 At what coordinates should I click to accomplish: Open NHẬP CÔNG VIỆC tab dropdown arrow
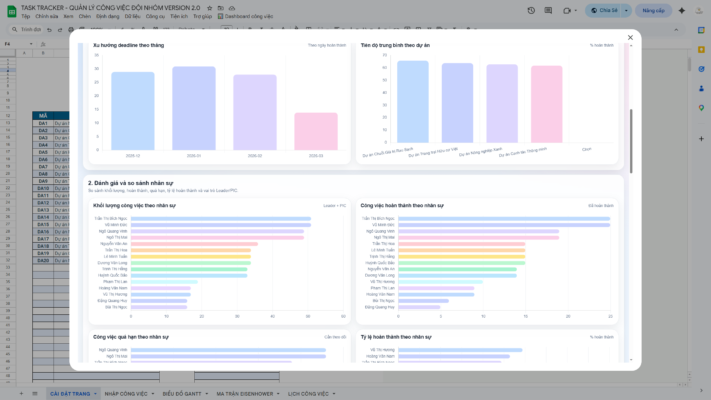point(153,394)
